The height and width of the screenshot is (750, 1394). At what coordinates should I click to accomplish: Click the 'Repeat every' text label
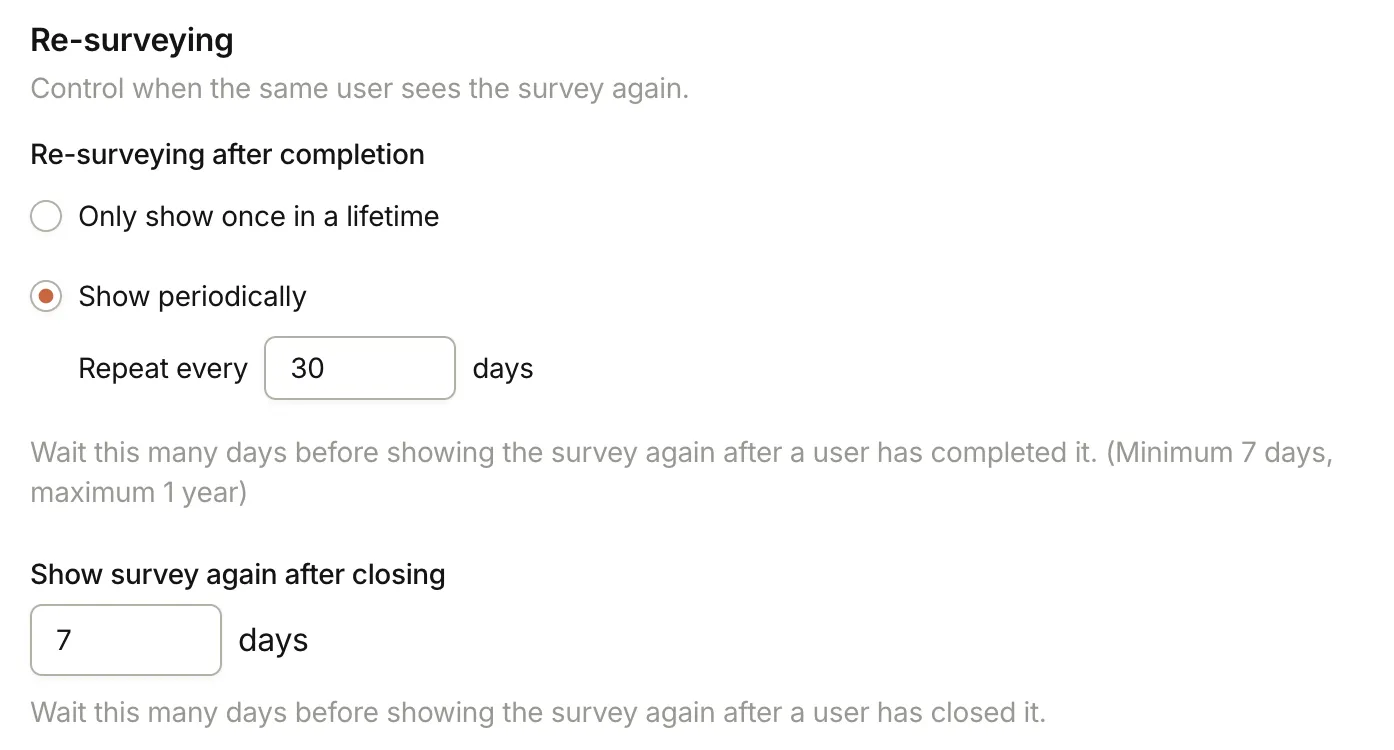click(x=162, y=368)
